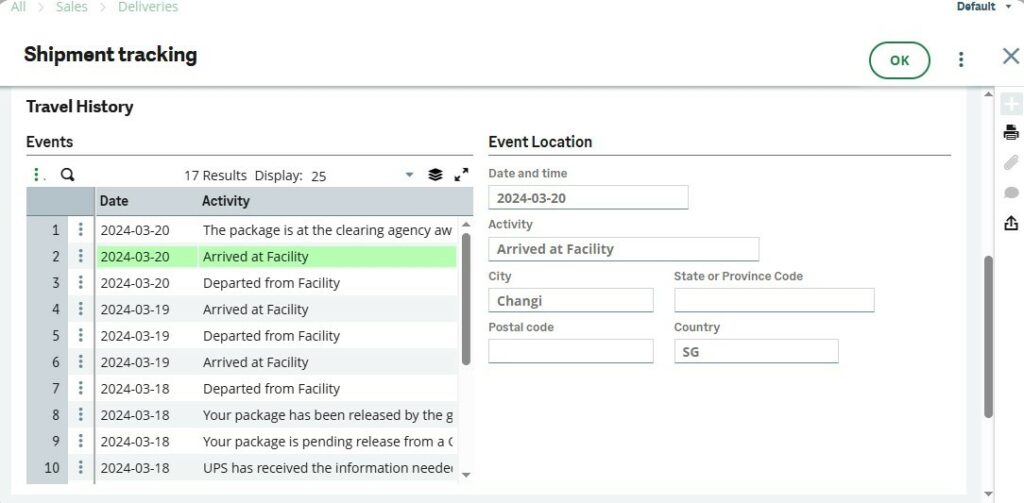Expand Events grid to full screen

click(461, 175)
